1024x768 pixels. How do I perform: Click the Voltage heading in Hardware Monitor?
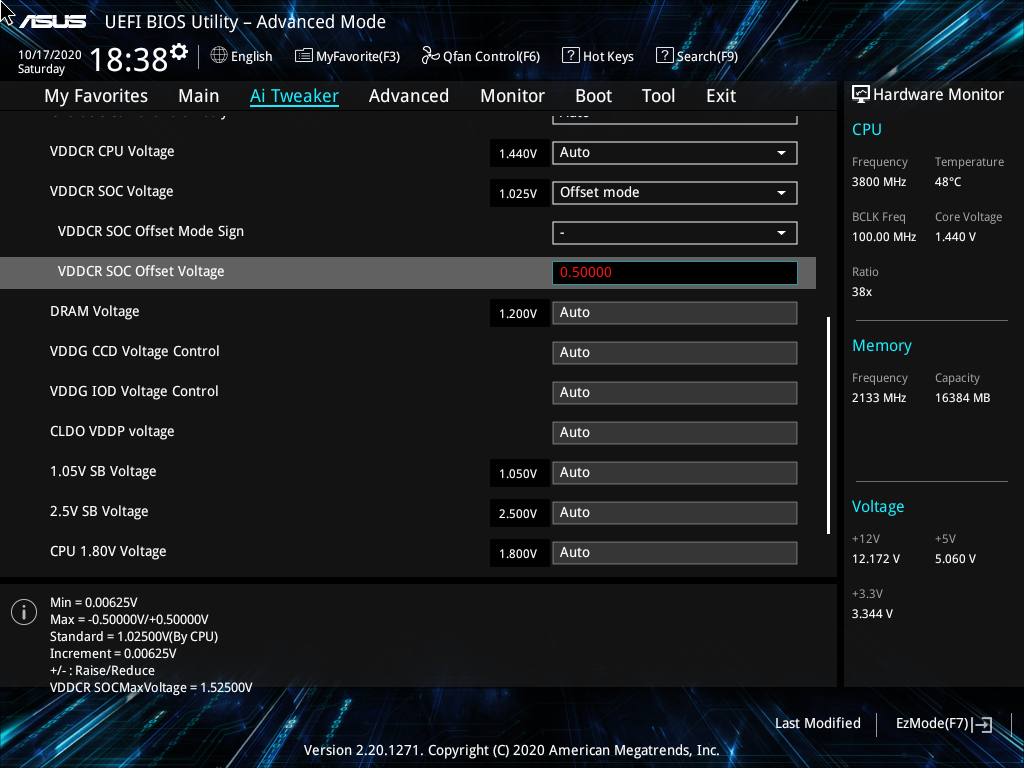coord(878,507)
